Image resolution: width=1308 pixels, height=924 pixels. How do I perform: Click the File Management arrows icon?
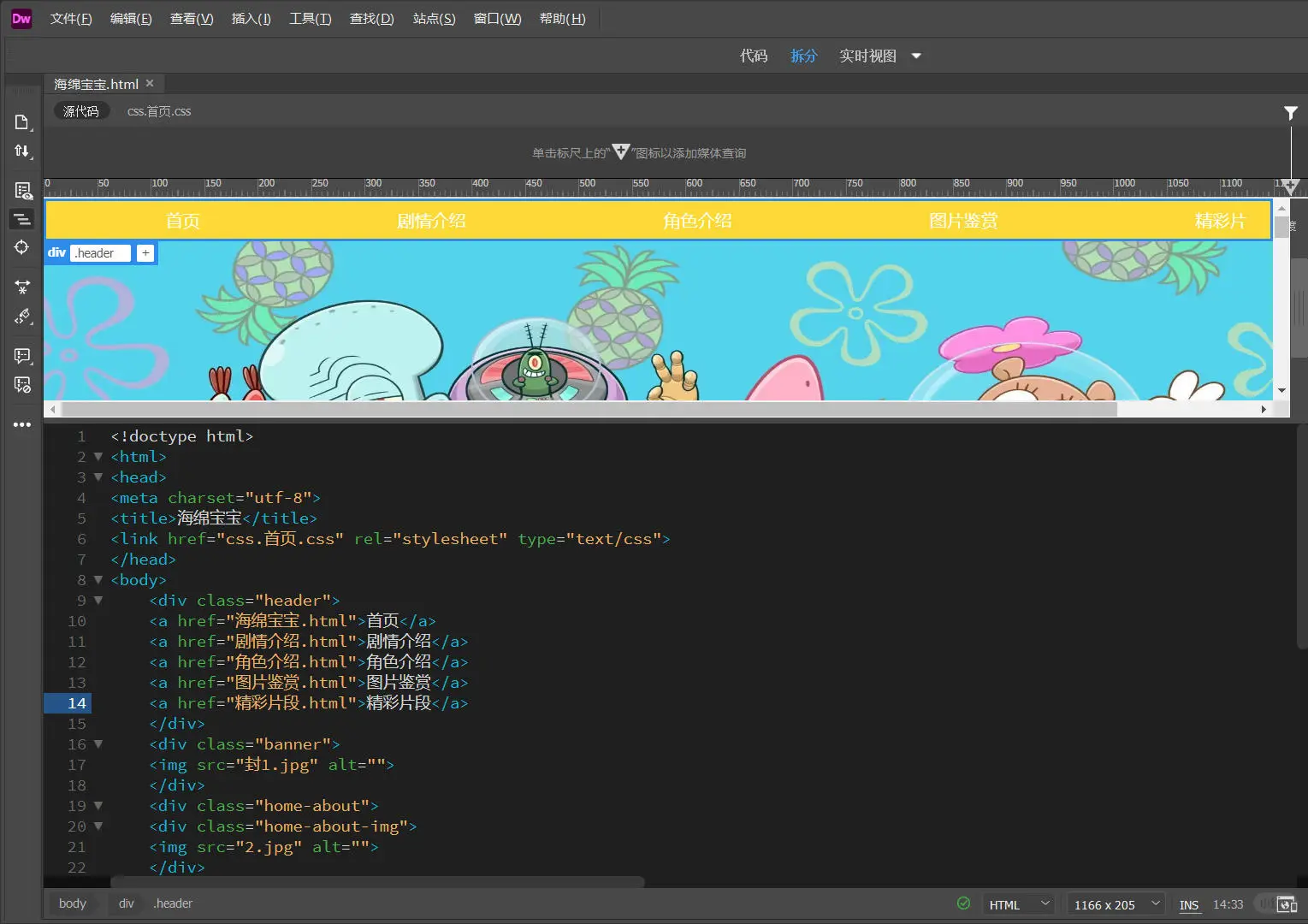pyautogui.click(x=22, y=151)
